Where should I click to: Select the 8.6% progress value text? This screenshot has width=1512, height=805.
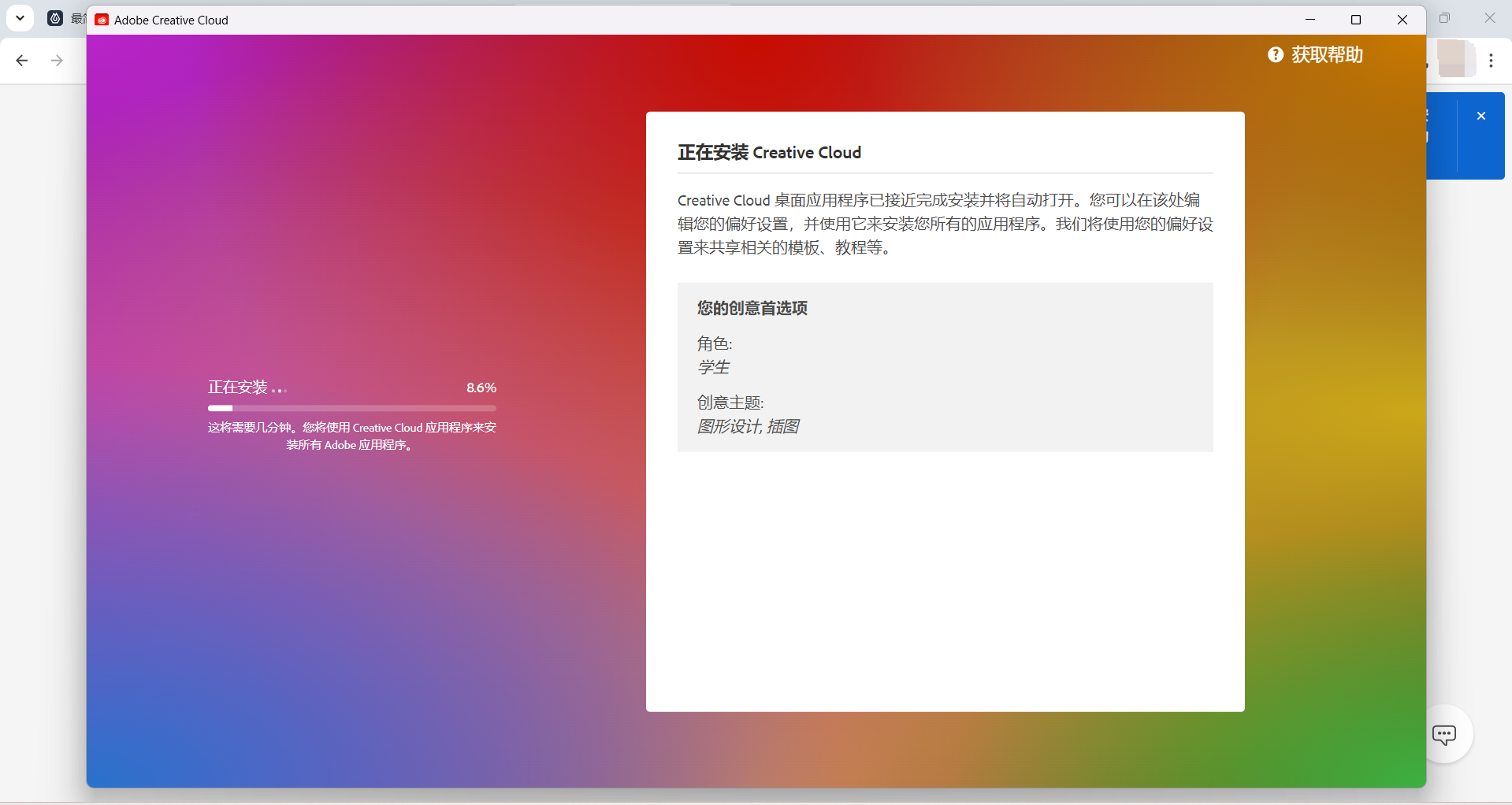(x=481, y=388)
